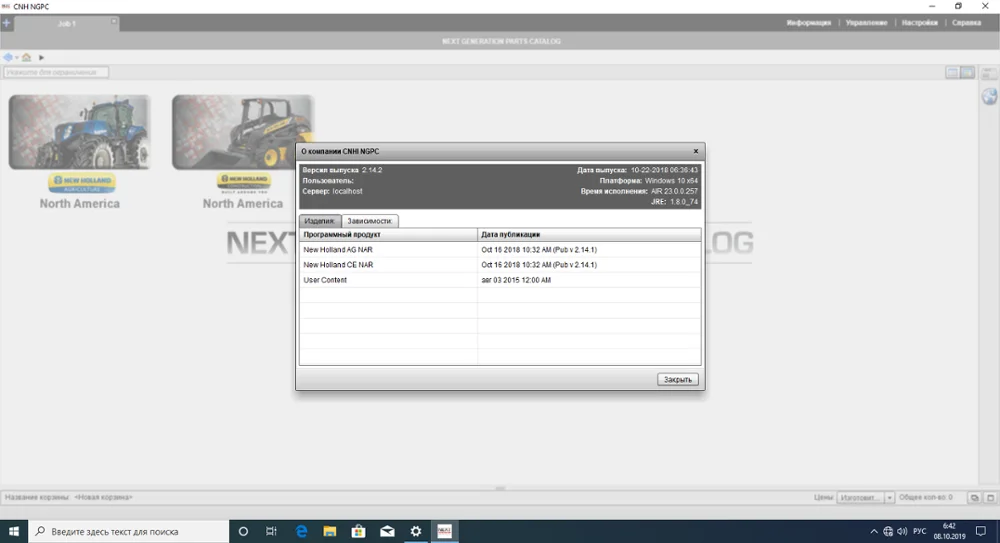Select the User Content row
1000x543 pixels.
(x=500, y=280)
